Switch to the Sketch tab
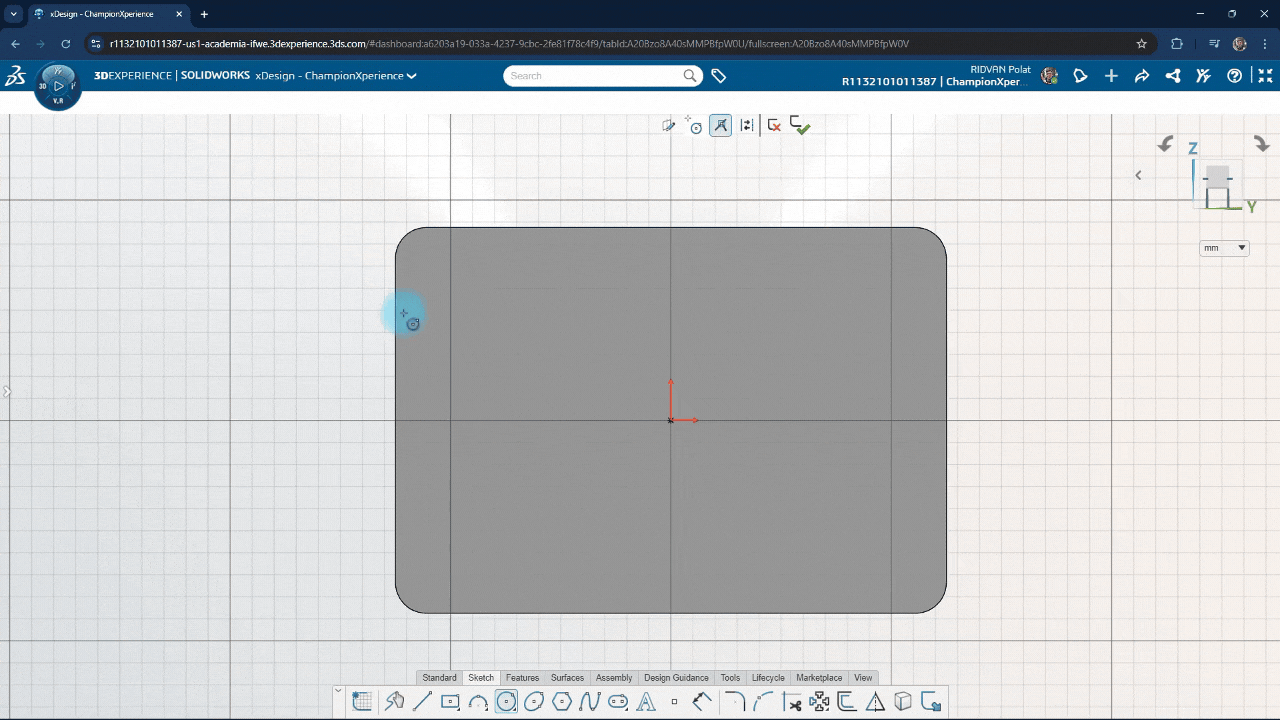The image size is (1280, 720). [x=481, y=678]
